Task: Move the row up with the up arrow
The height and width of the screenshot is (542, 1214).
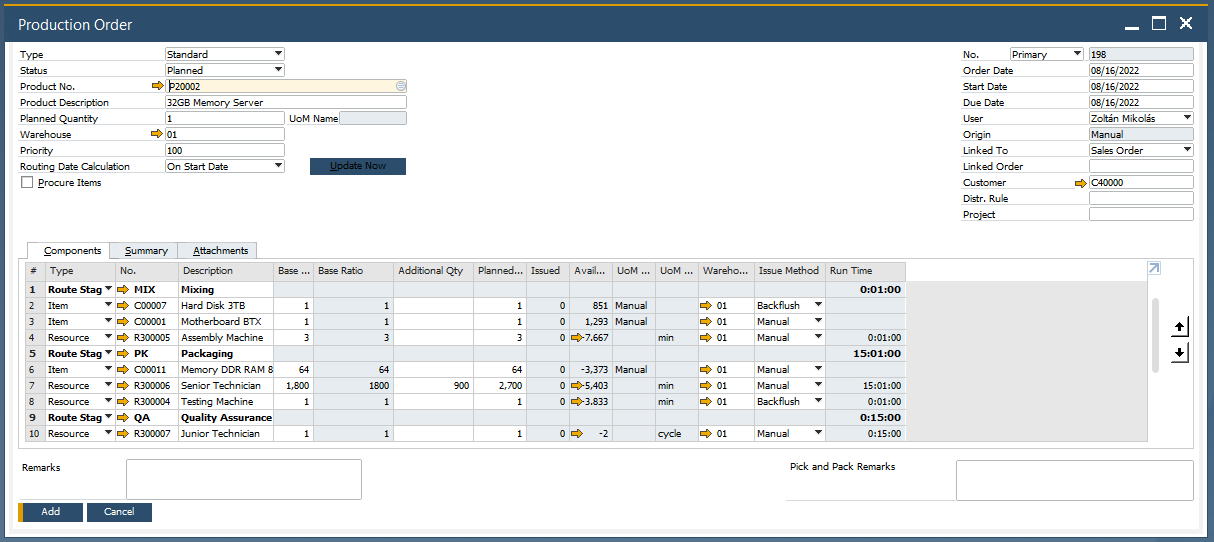Action: click(x=1180, y=328)
